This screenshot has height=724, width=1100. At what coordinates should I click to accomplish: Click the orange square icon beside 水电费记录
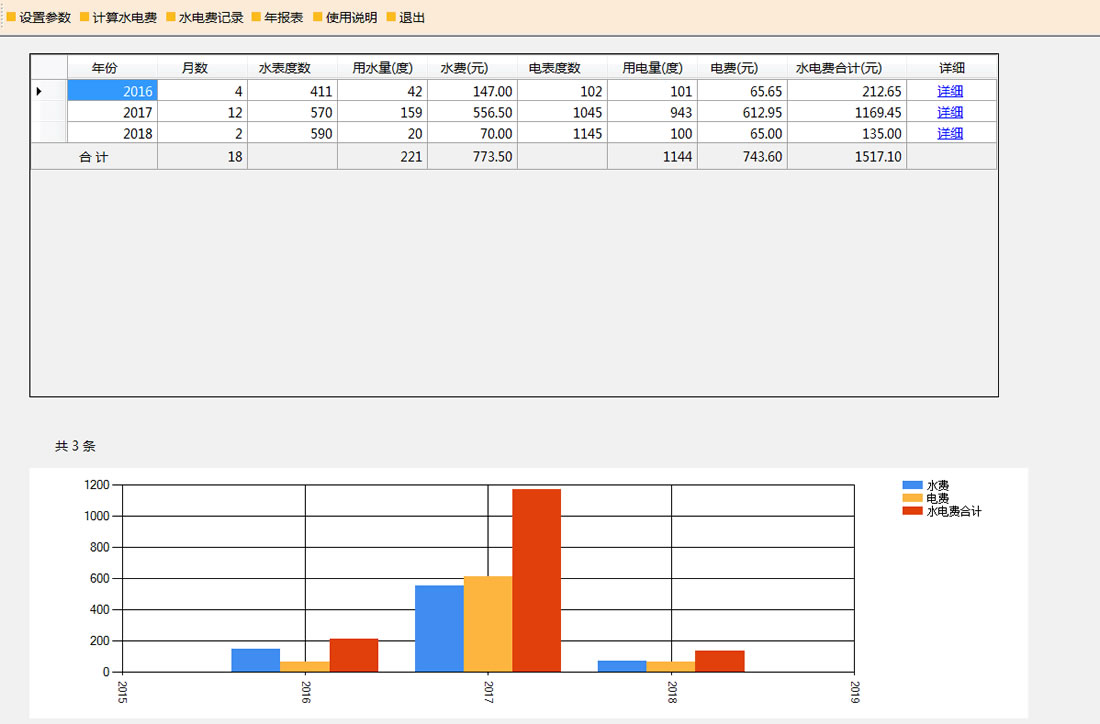click(170, 17)
